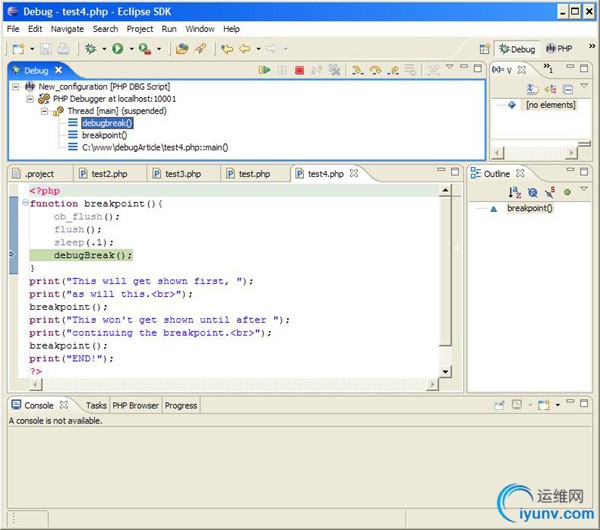This screenshot has width=600, height=530.
Task: Click Collapse All in Variables view
Action: coord(568,89)
